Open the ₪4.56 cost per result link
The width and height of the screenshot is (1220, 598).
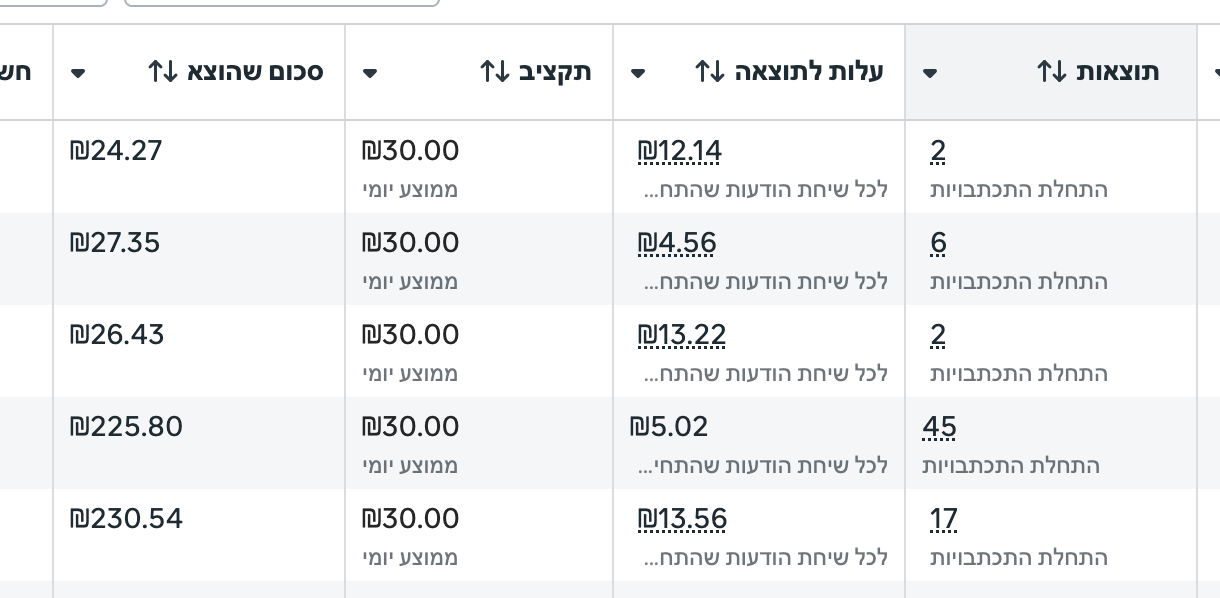click(677, 243)
